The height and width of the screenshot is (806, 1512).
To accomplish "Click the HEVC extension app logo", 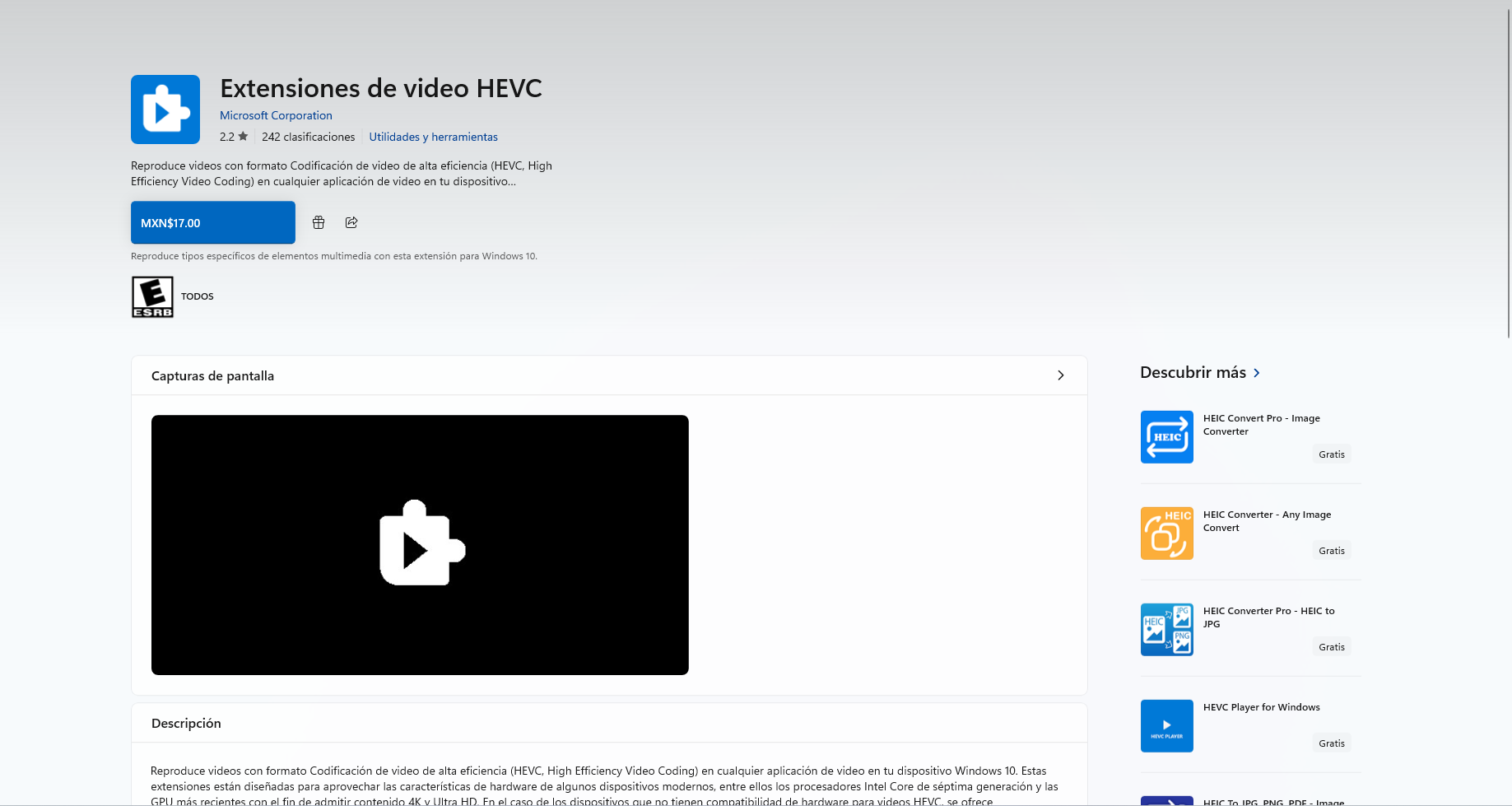I will tap(165, 109).
